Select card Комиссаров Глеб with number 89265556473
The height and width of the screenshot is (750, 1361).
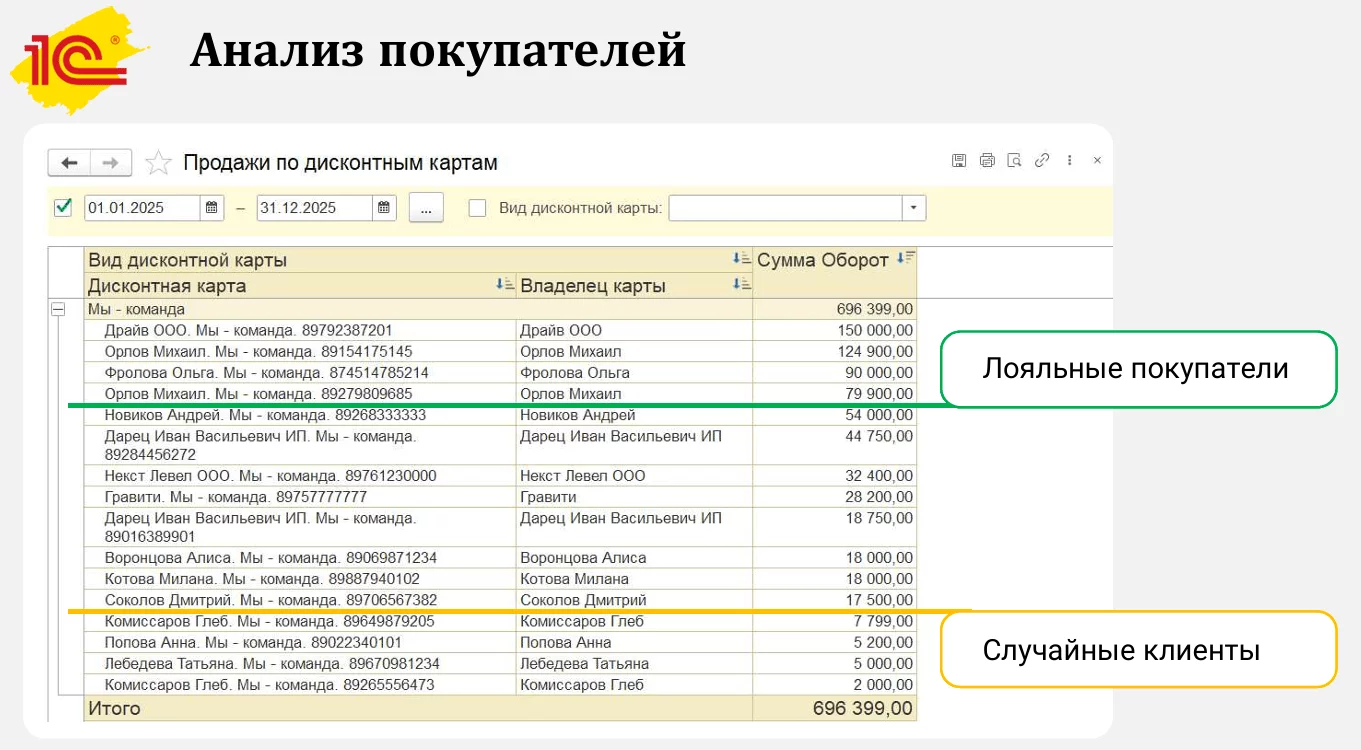(x=300, y=685)
